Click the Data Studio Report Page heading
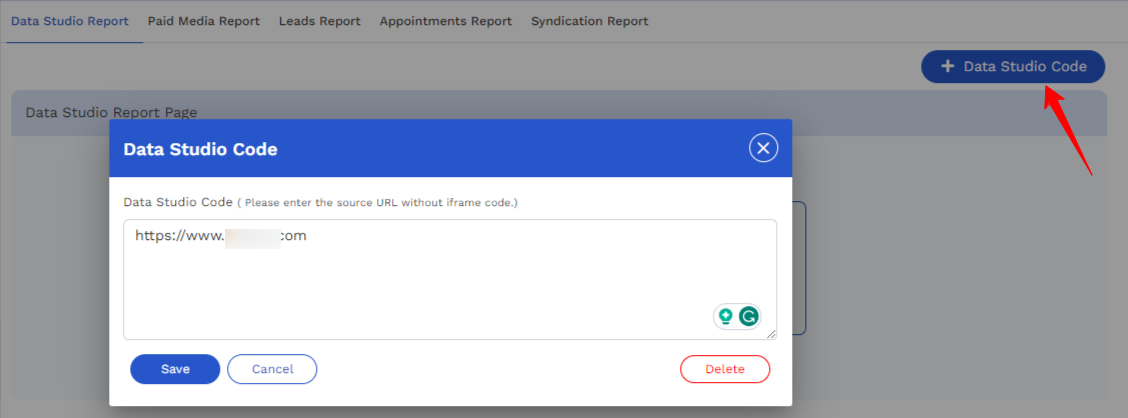The image size is (1128, 418). 111,112
